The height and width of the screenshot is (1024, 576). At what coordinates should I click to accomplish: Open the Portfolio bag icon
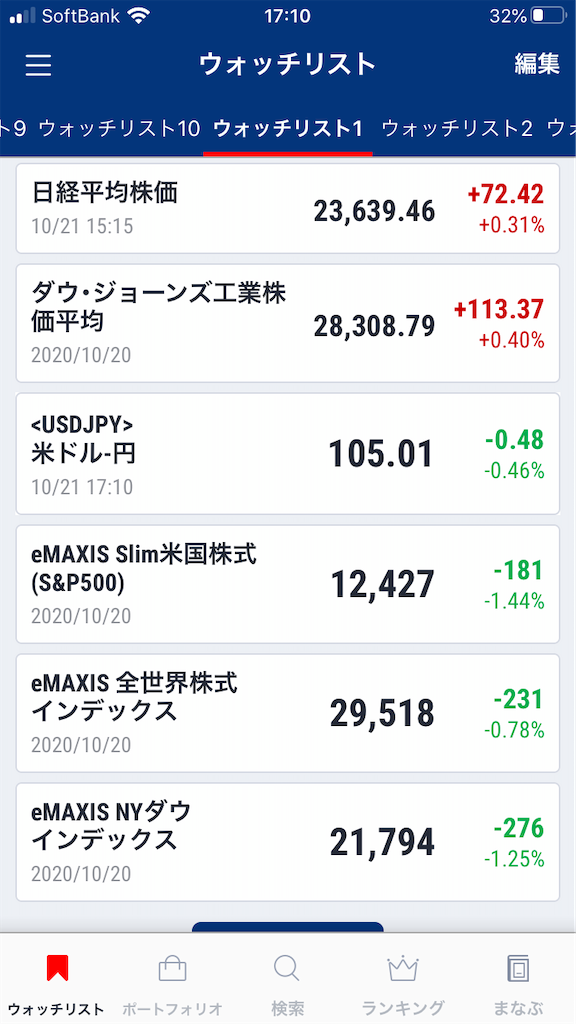click(x=172, y=968)
